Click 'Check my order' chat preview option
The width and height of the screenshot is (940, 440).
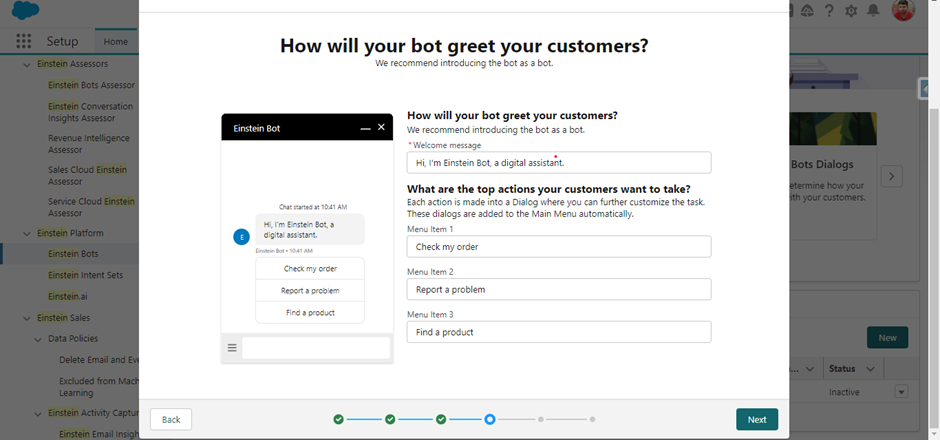click(310, 269)
